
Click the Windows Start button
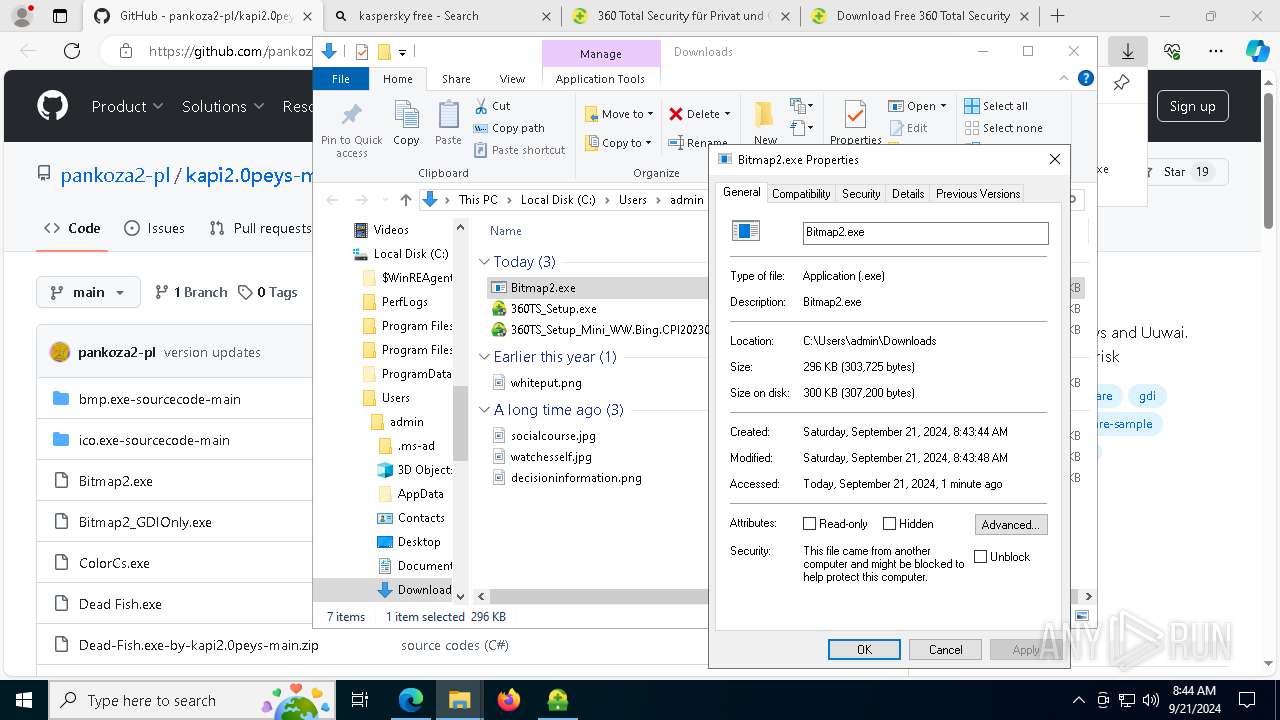22,700
